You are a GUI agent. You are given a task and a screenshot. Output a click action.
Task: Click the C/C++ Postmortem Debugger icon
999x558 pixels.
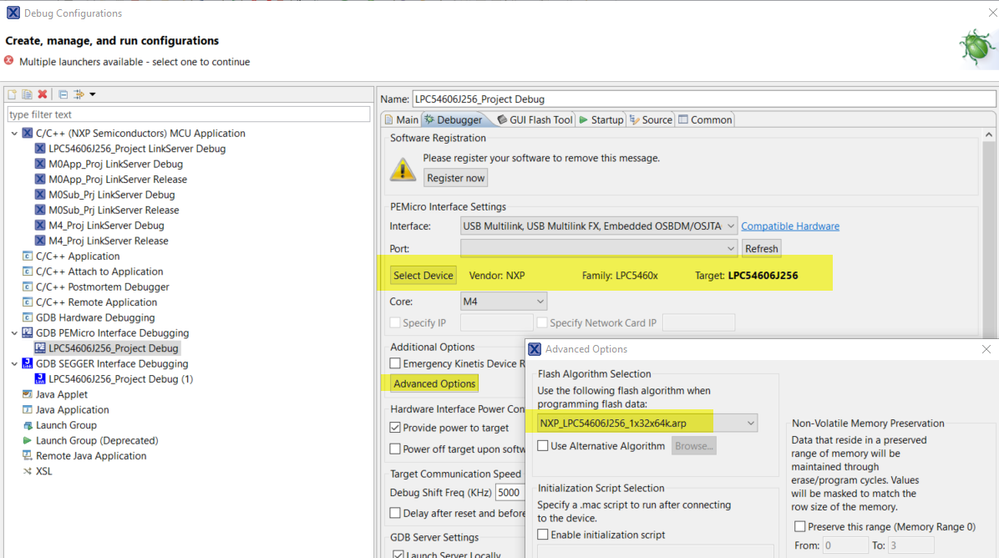click(27, 287)
